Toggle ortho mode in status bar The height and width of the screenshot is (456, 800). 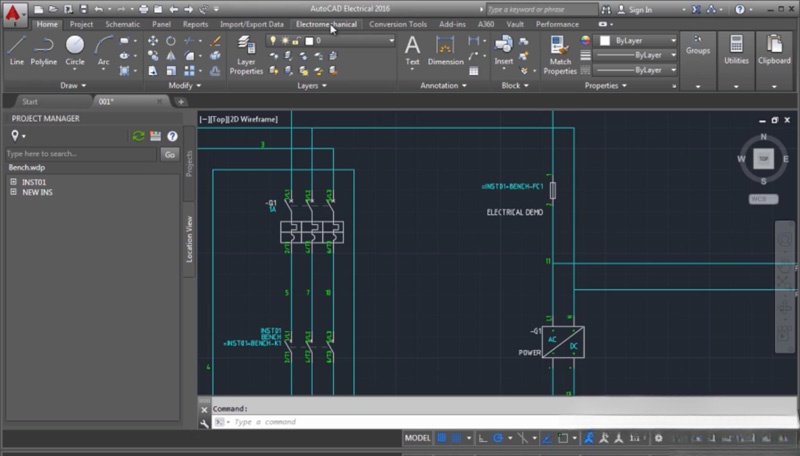(483, 438)
